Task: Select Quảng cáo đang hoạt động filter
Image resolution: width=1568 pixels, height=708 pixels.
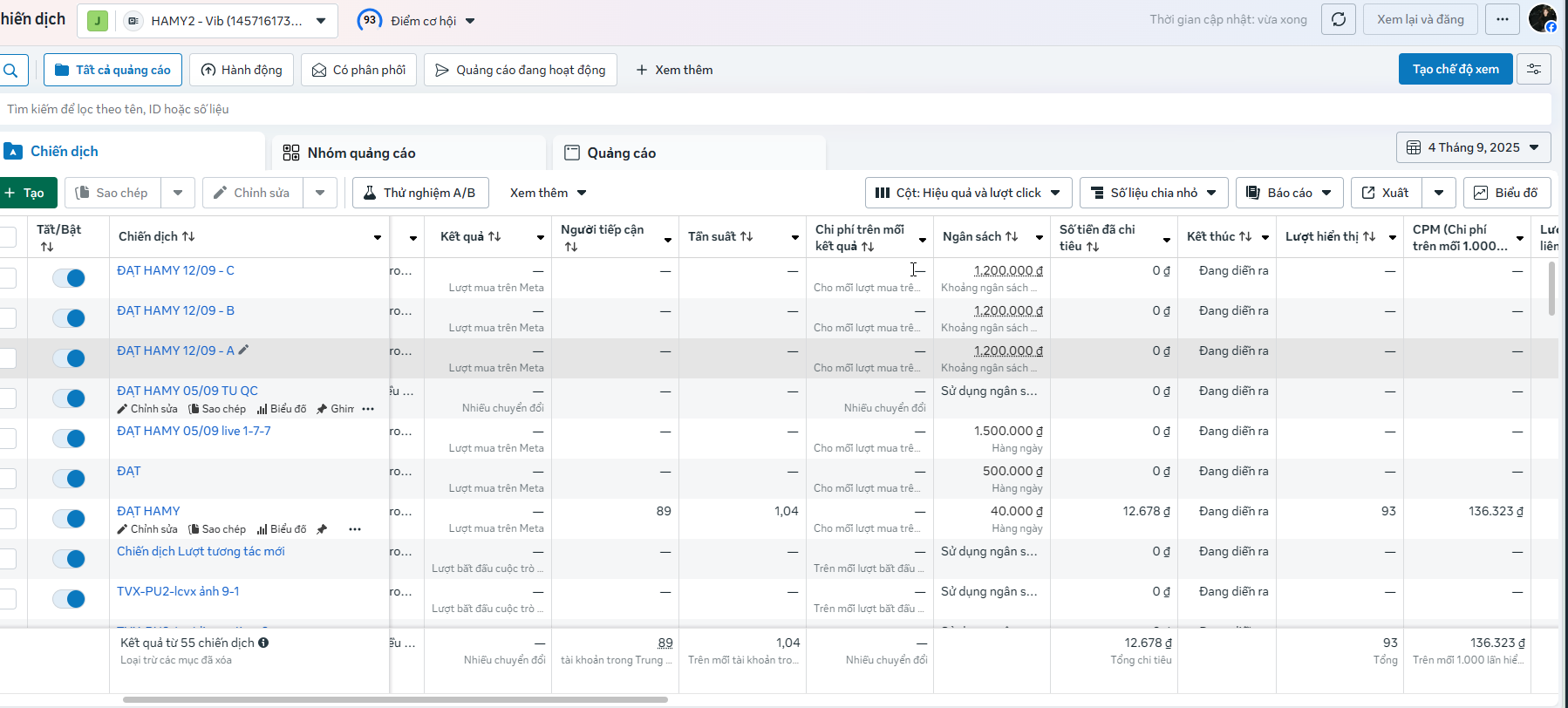Action: click(521, 70)
